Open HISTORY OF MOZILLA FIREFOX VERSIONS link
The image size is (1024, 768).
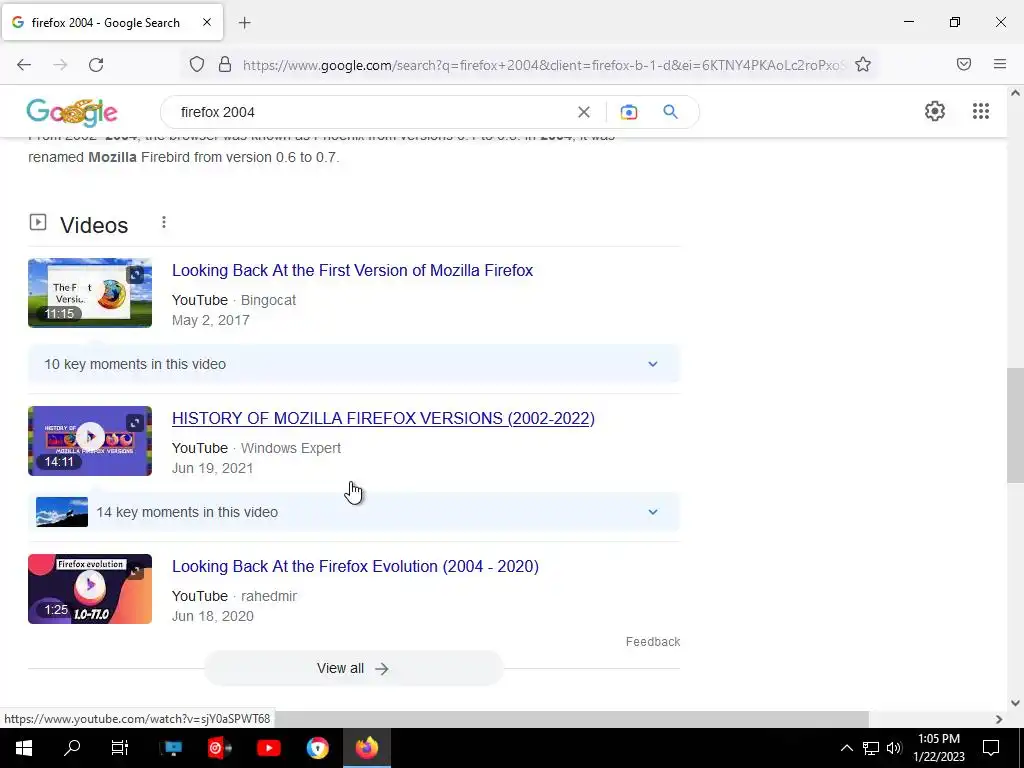click(383, 419)
